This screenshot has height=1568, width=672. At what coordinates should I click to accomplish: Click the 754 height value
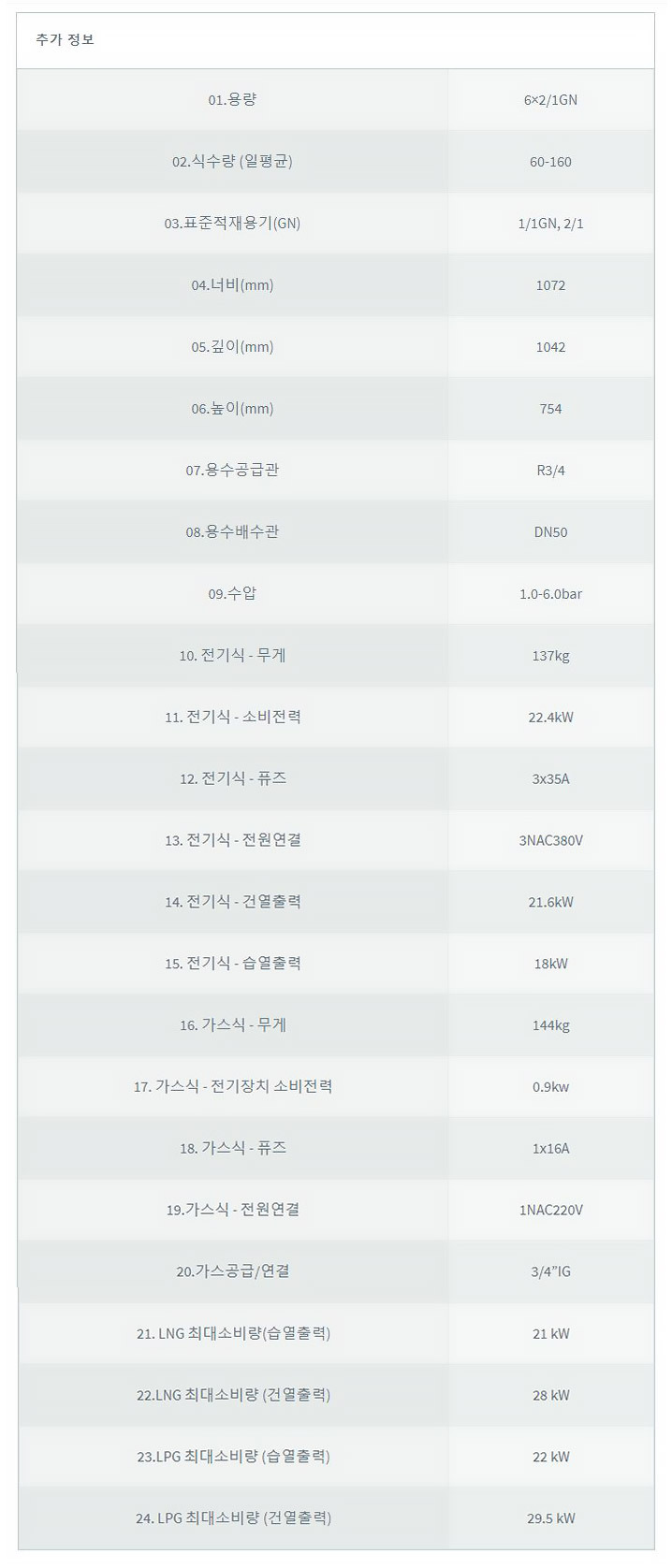[x=550, y=408]
